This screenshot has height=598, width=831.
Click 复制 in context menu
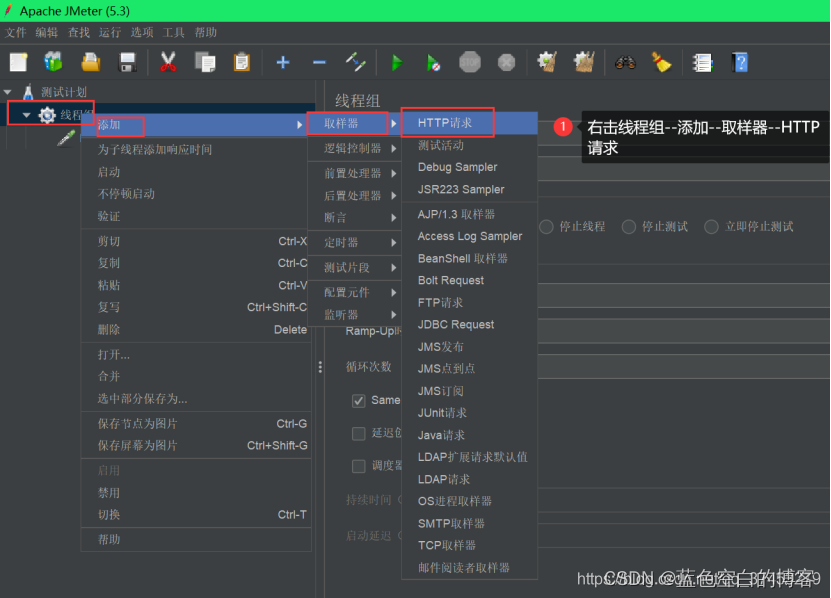pos(195,263)
